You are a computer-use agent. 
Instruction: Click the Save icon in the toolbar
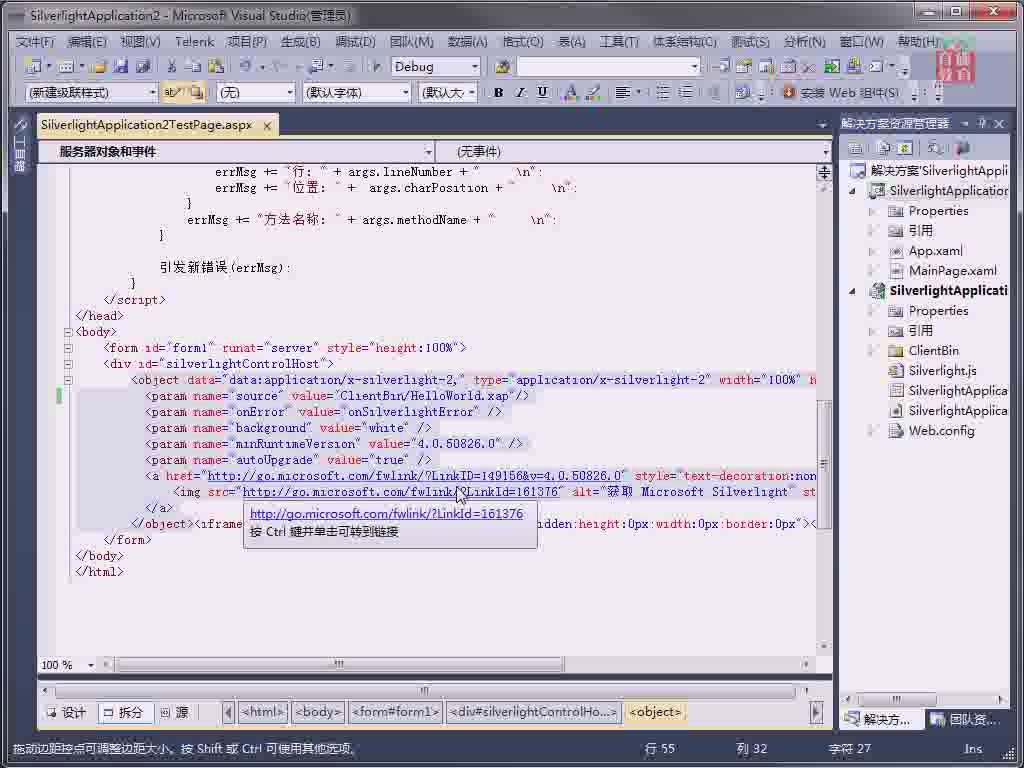[x=120, y=66]
